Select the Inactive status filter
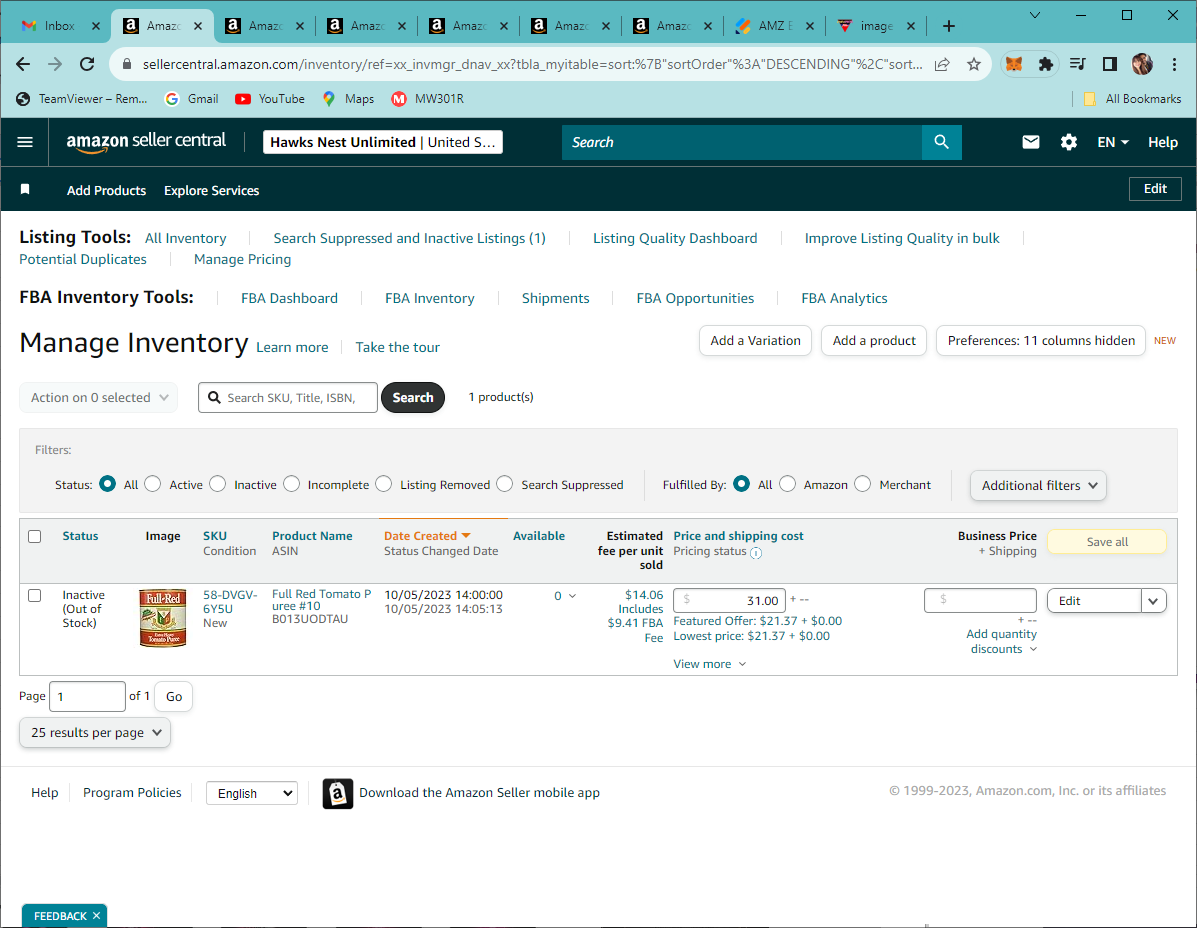Viewport: 1197px width, 928px height. tap(218, 484)
